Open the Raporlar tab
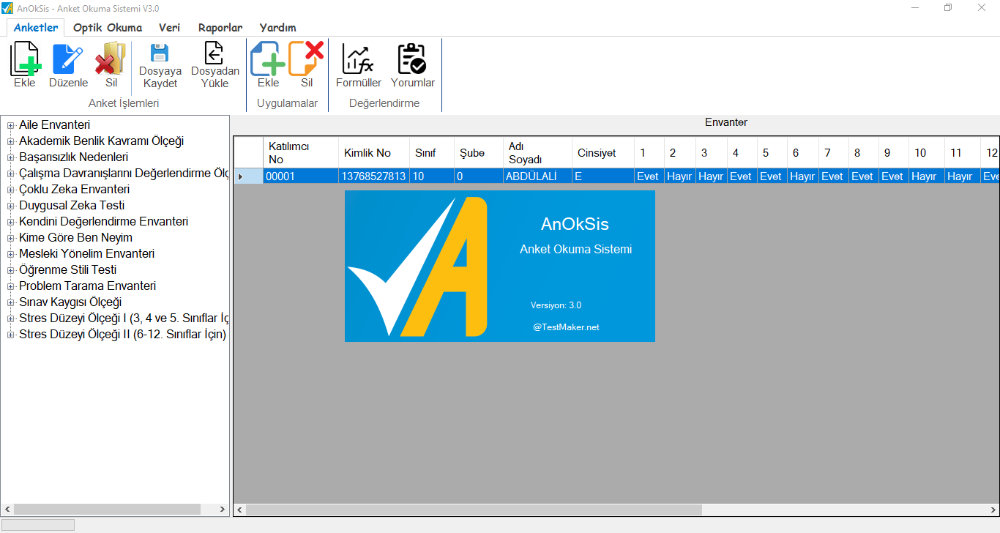 coord(220,28)
